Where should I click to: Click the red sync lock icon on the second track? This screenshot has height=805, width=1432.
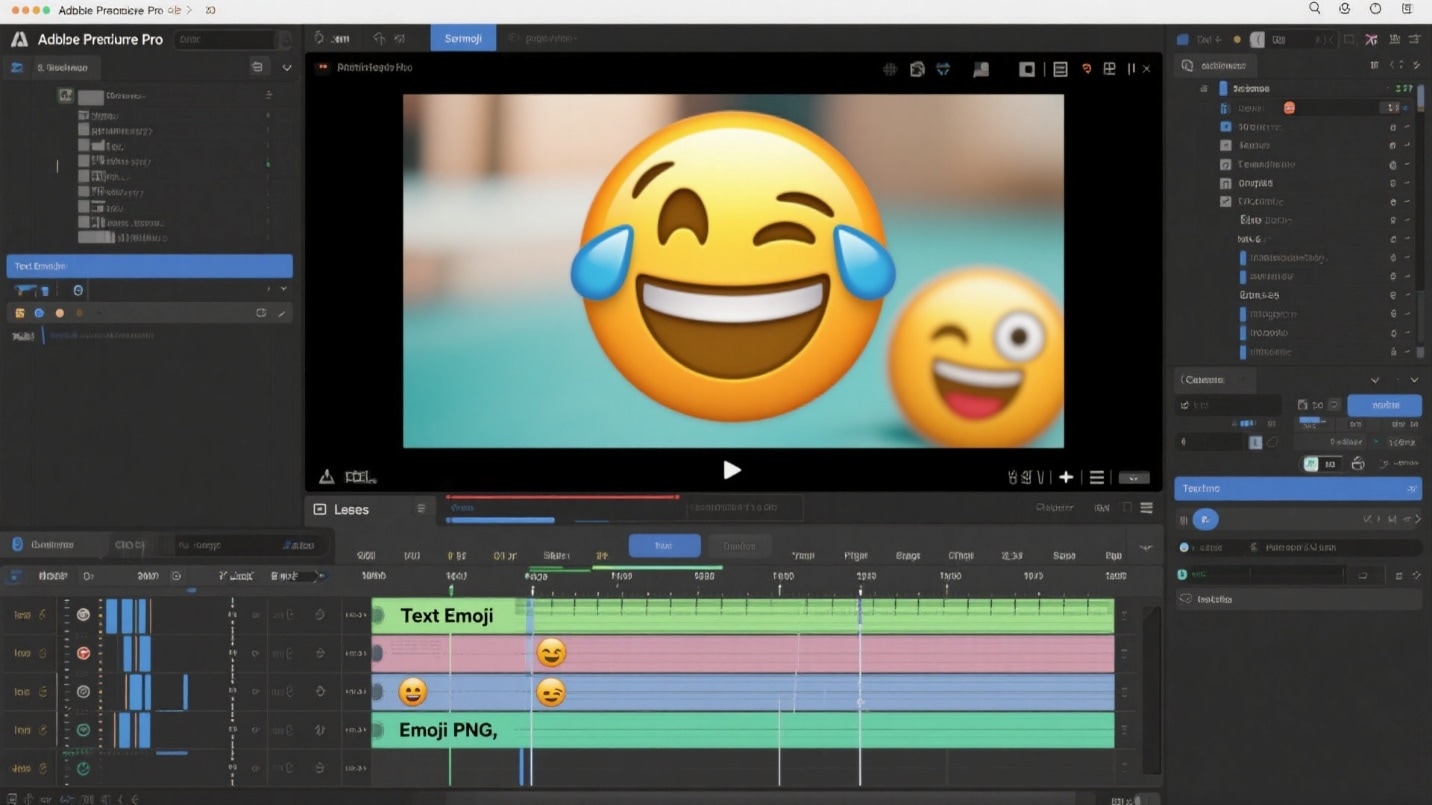tap(84, 652)
